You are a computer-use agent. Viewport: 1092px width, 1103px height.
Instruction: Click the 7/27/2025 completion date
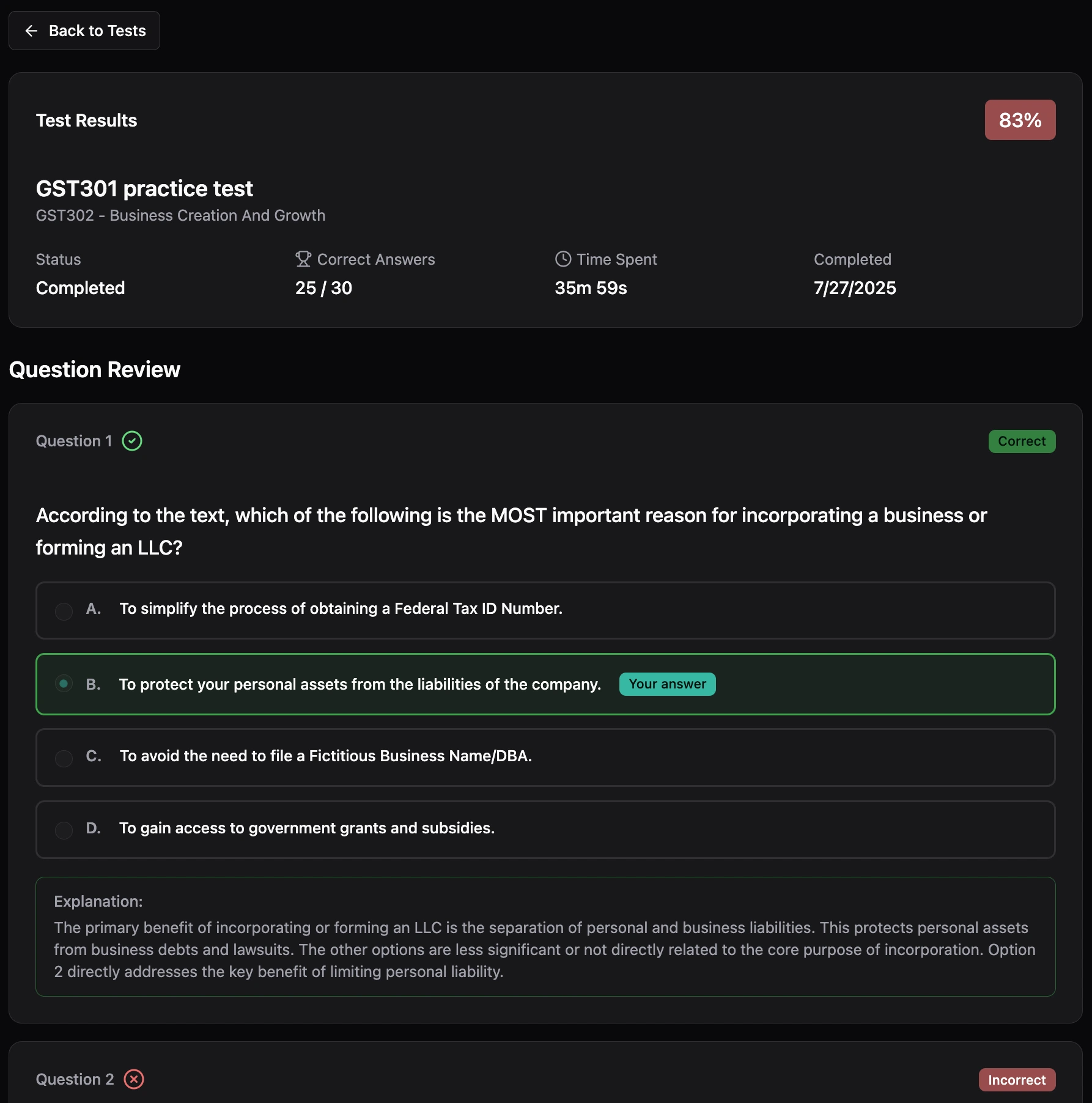pos(855,288)
